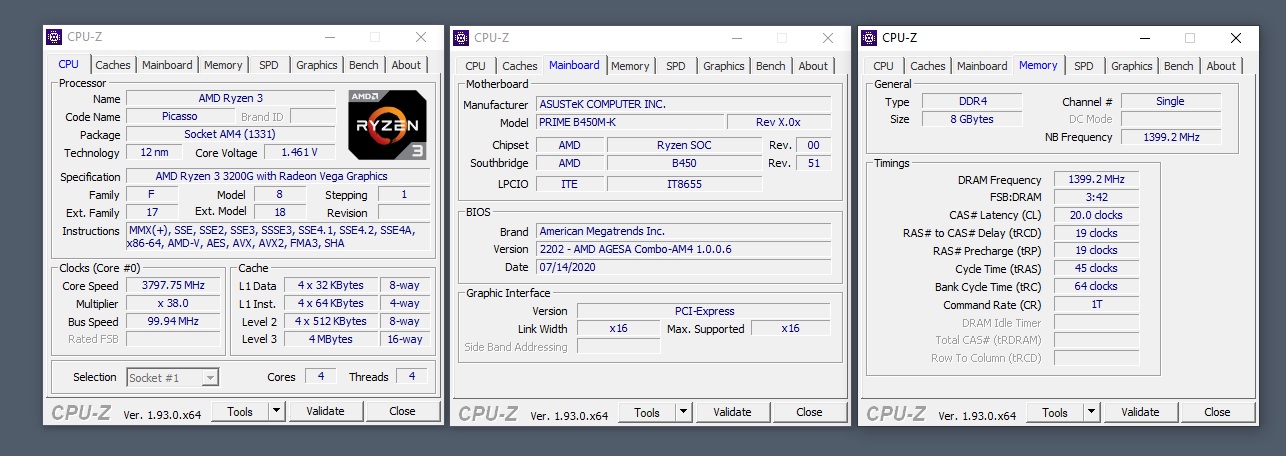This screenshot has height=456, width=1286.
Task: Switch to Memory tab in Mainboard window
Action: [x=630, y=66]
